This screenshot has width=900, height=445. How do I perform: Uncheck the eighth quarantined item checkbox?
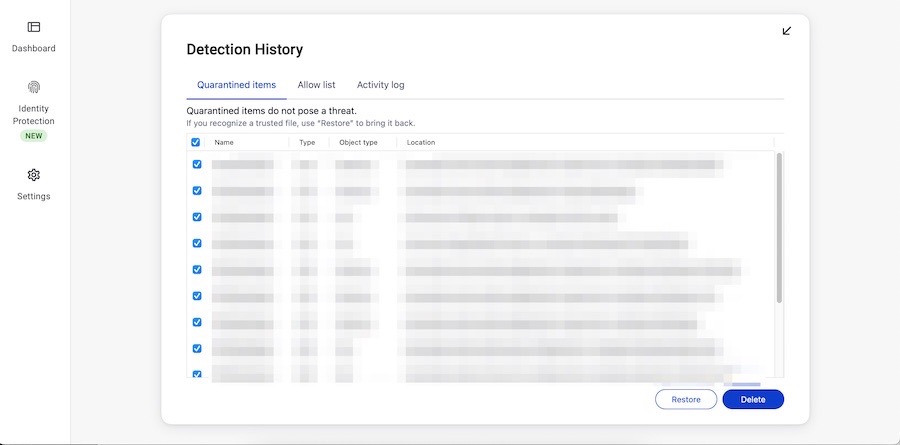click(197, 348)
